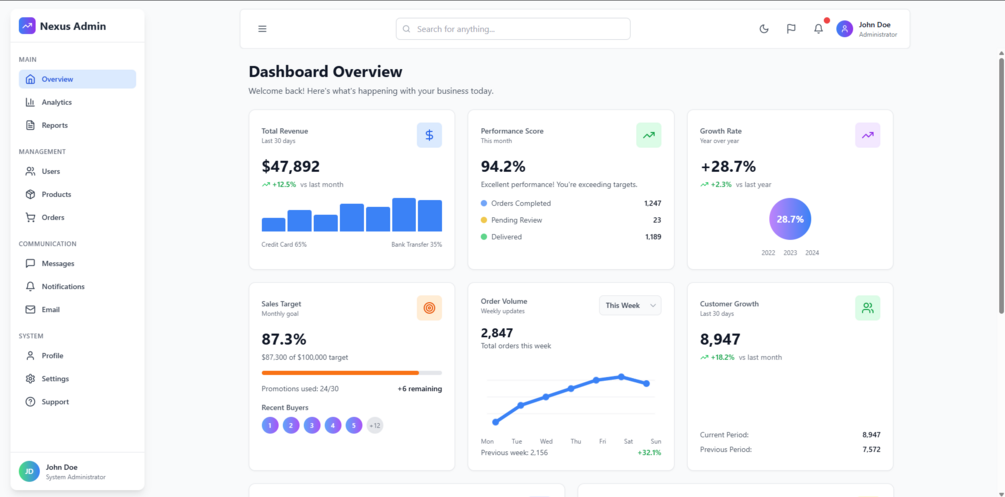Click the green trend icon on Performance Score
The width and height of the screenshot is (1005, 497).
tap(649, 135)
